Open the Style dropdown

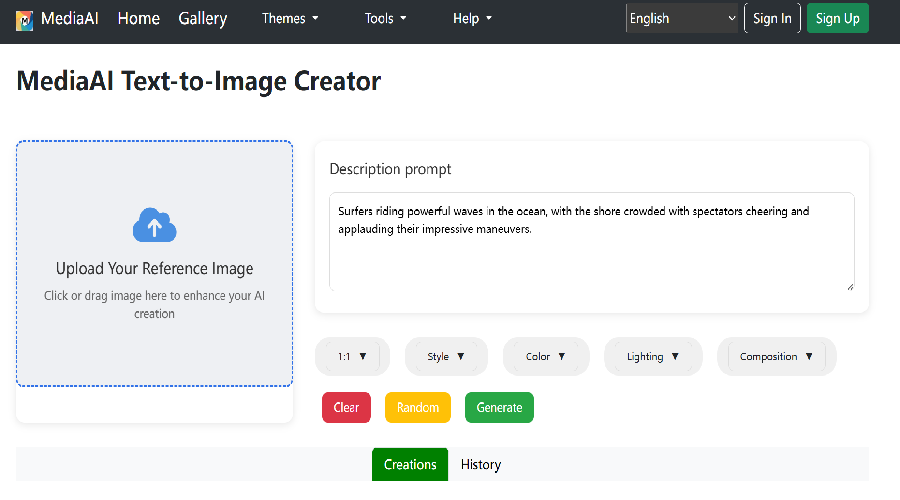(446, 356)
